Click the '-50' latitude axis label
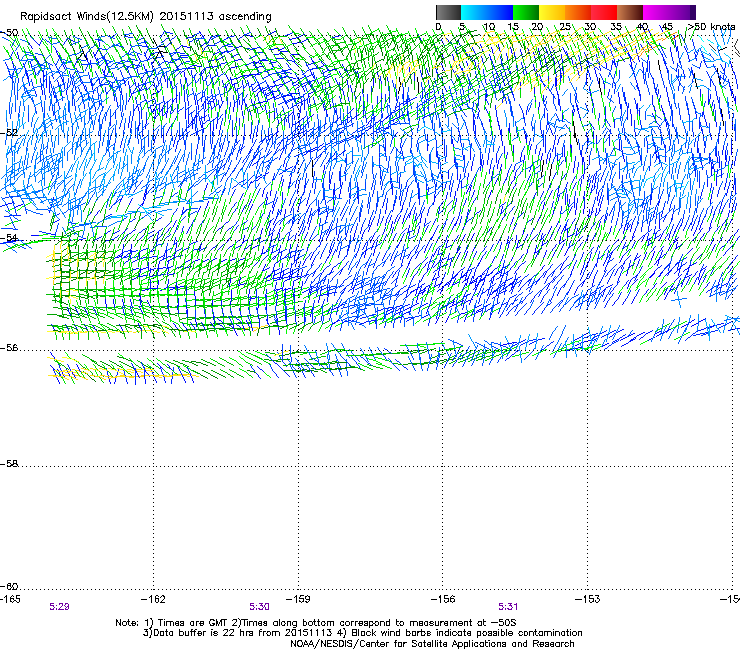The image size is (740, 650). click(9, 33)
